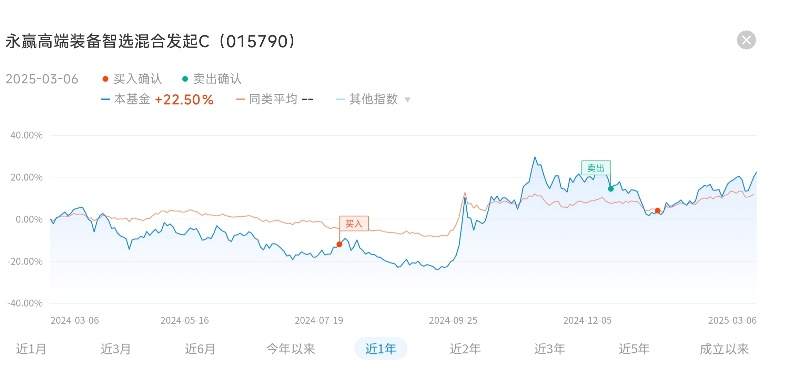This screenshot has width=800, height=372.
Task: Switch to 今年以来 range
Action: 291,349
